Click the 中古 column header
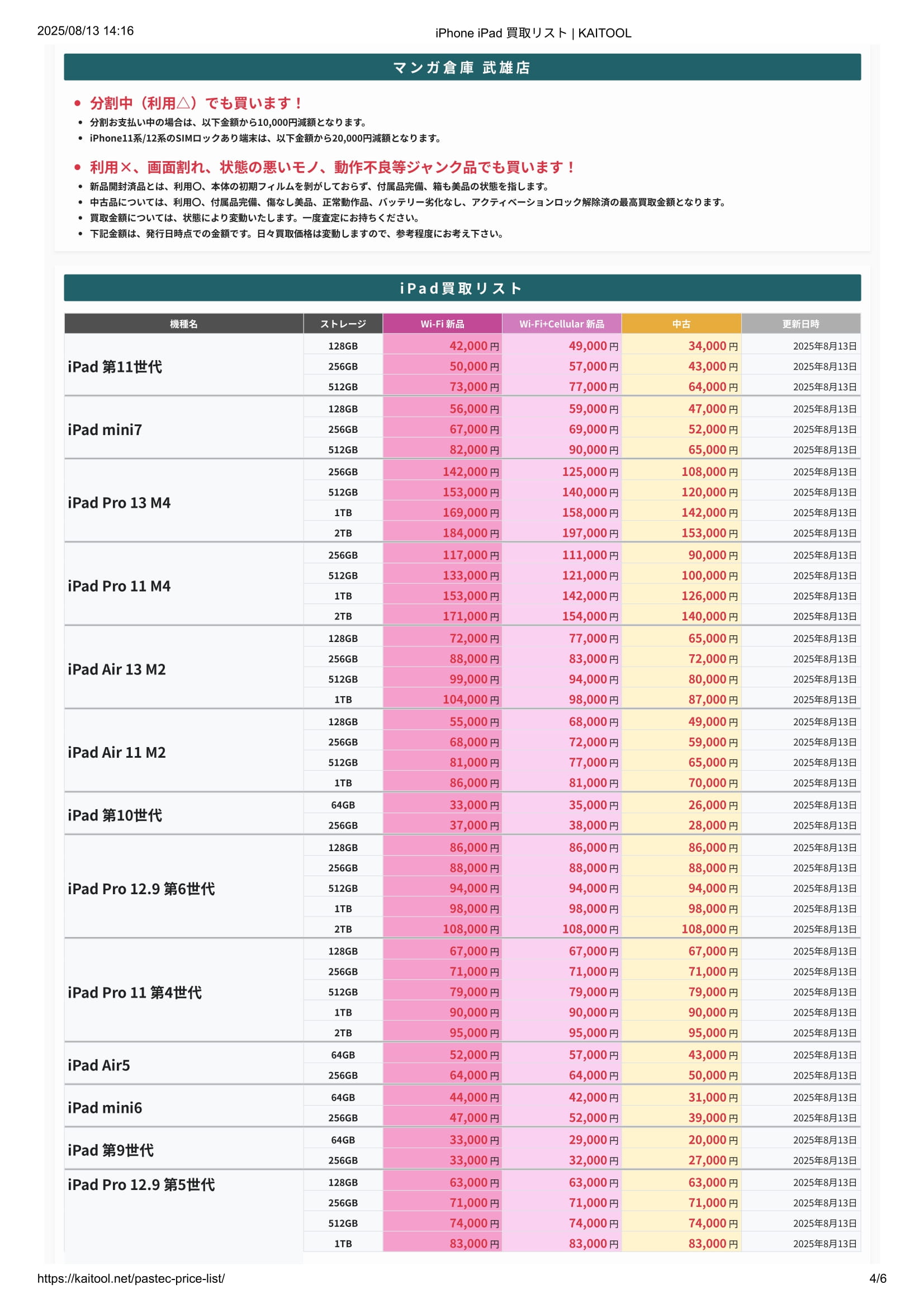924x1308 pixels. point(681,324)
